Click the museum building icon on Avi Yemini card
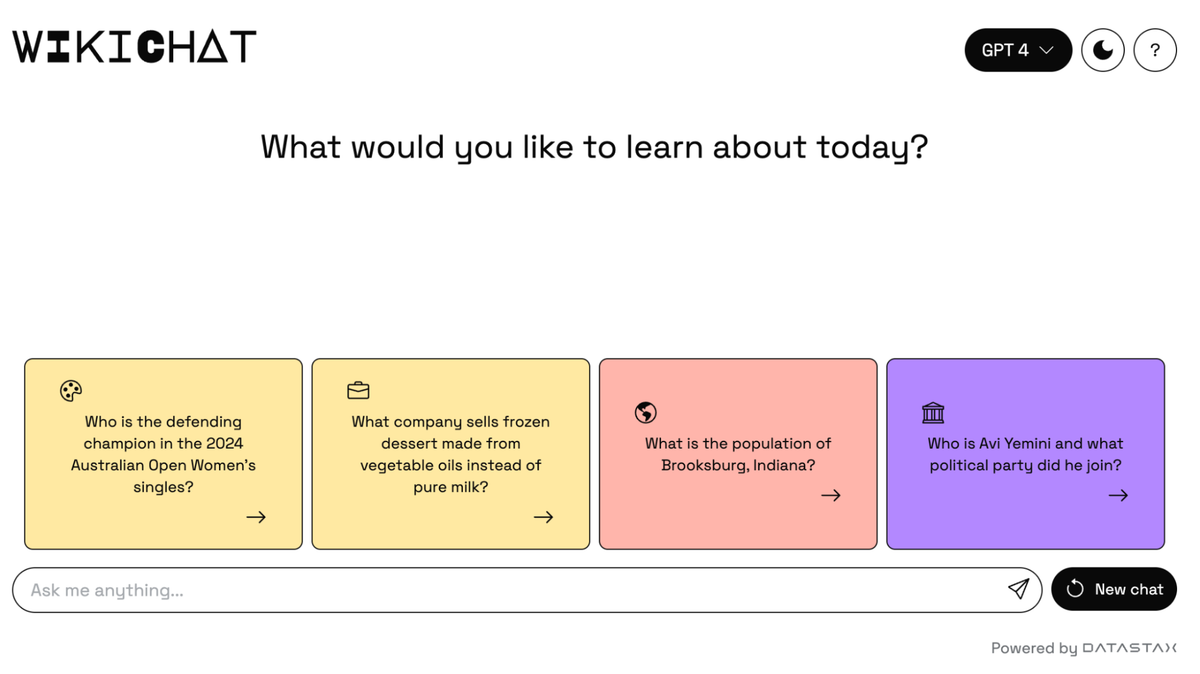The width and height of the screenshot is (1200, 674). pos(933,412)
